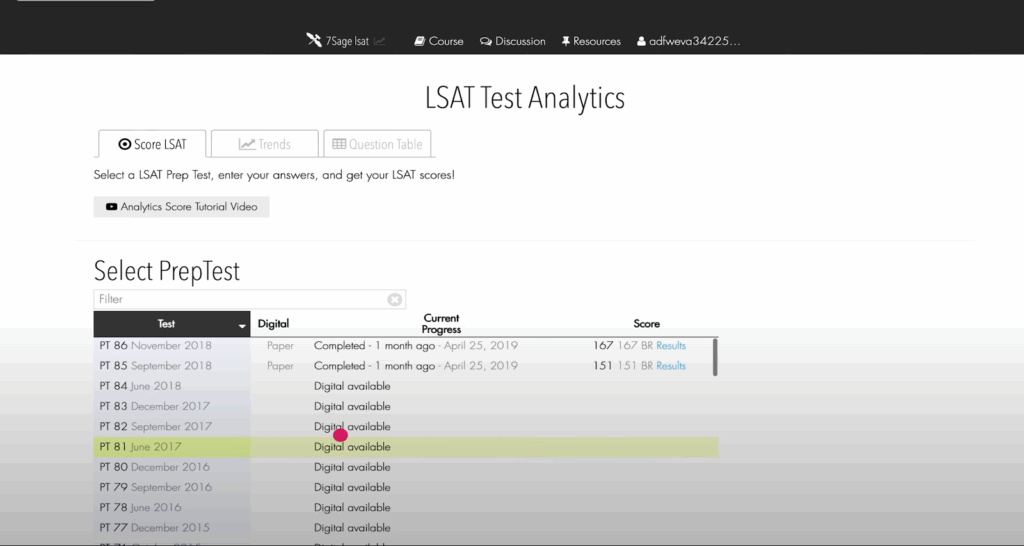Select PT 80 December 2016
This screenshot has height=546, width=1024.
tap(155, 467)
